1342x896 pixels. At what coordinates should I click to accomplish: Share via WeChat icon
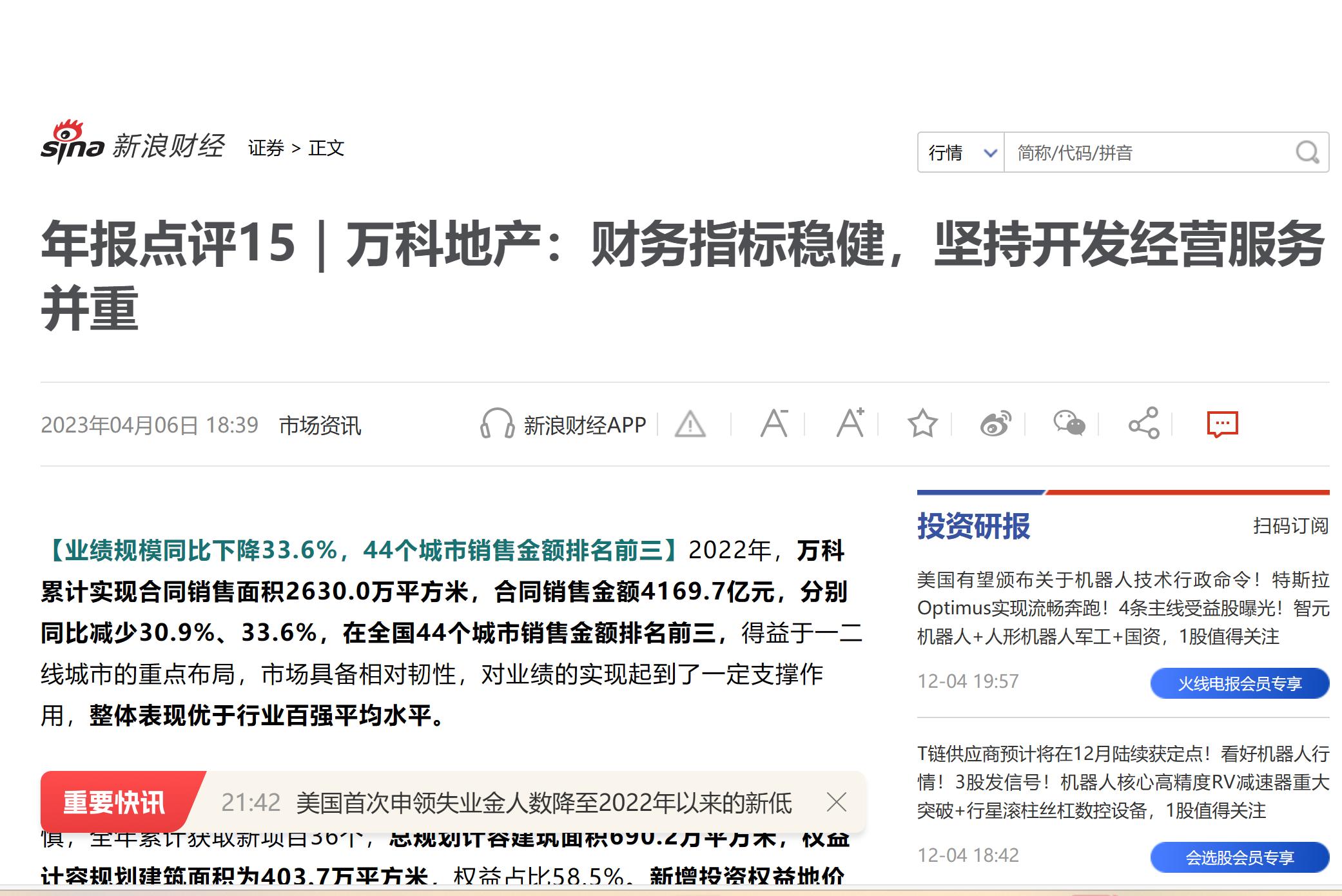point(1069,424)
